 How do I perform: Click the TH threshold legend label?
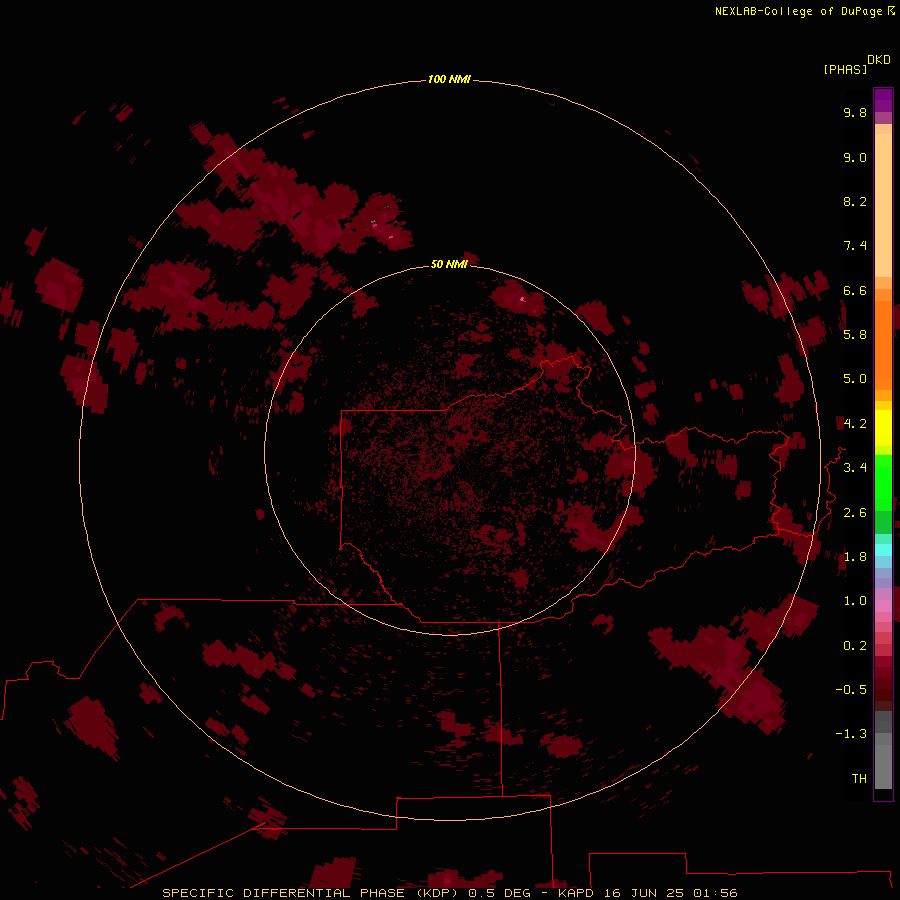coord(859,779)
